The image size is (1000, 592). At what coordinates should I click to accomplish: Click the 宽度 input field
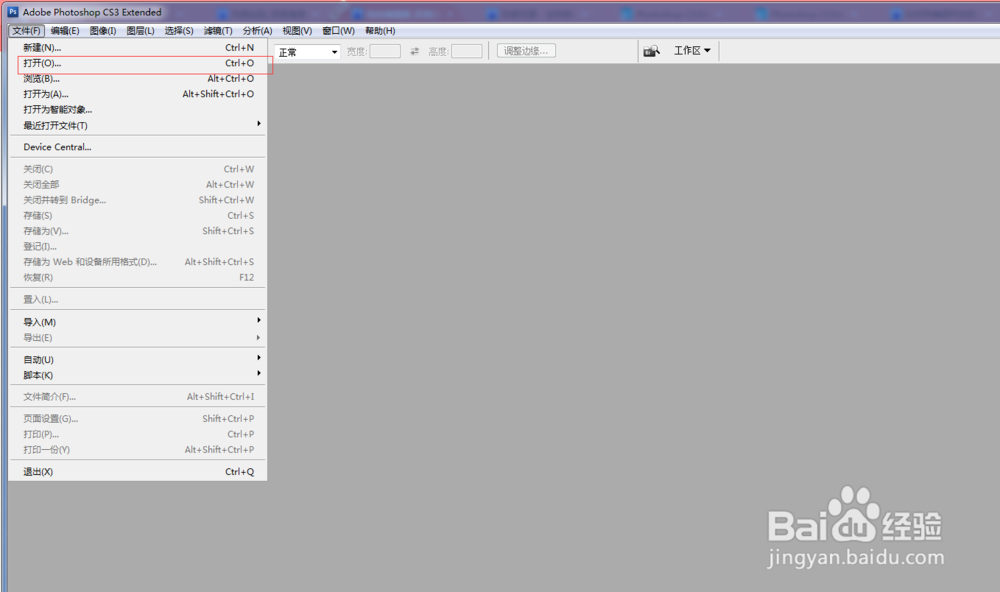pyautogui.click(x=385, y=52)
